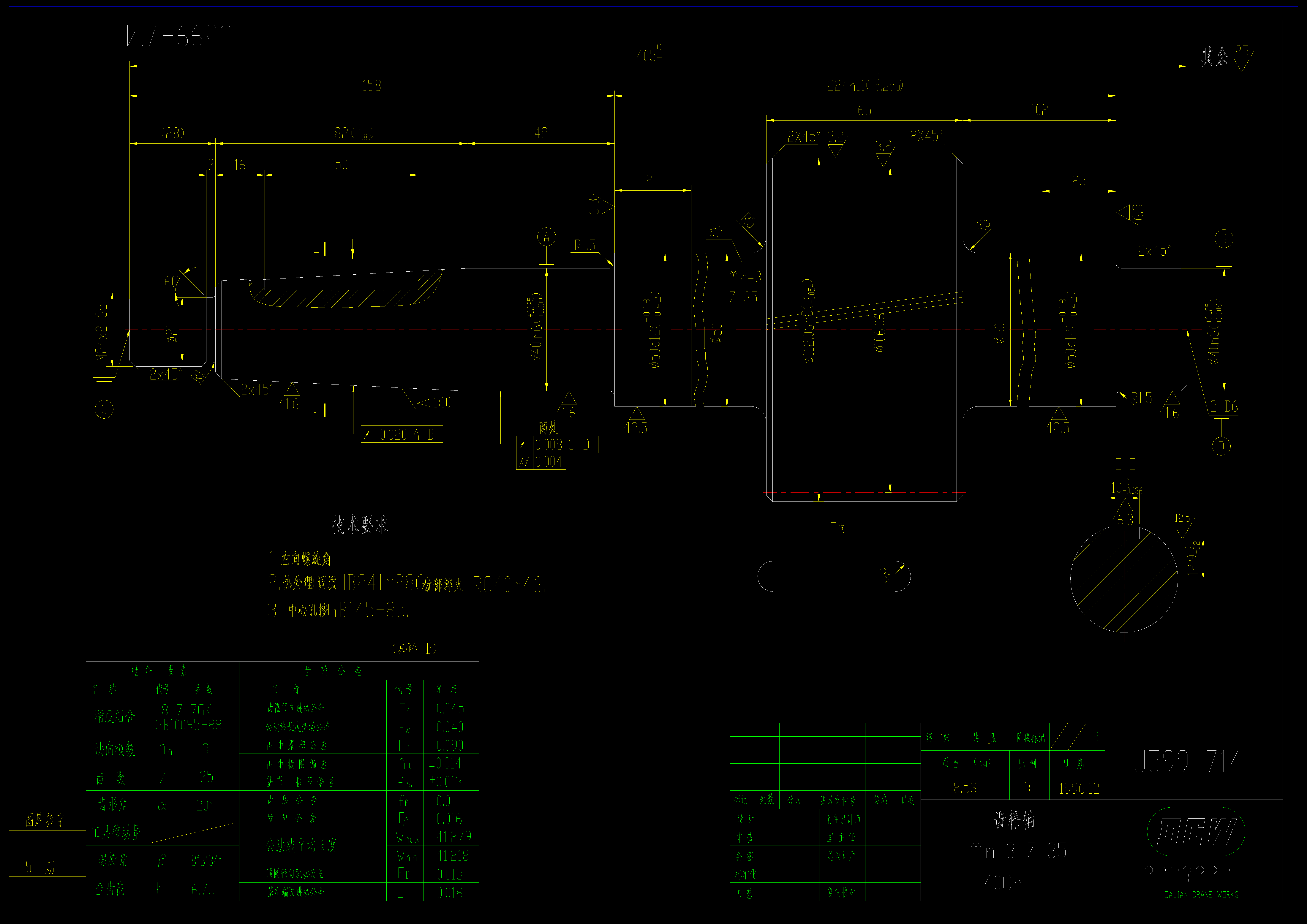This screenshot has width=1307, height=924.
Task: Select the 齿形角 row label
Action: (x=113, y=804)
